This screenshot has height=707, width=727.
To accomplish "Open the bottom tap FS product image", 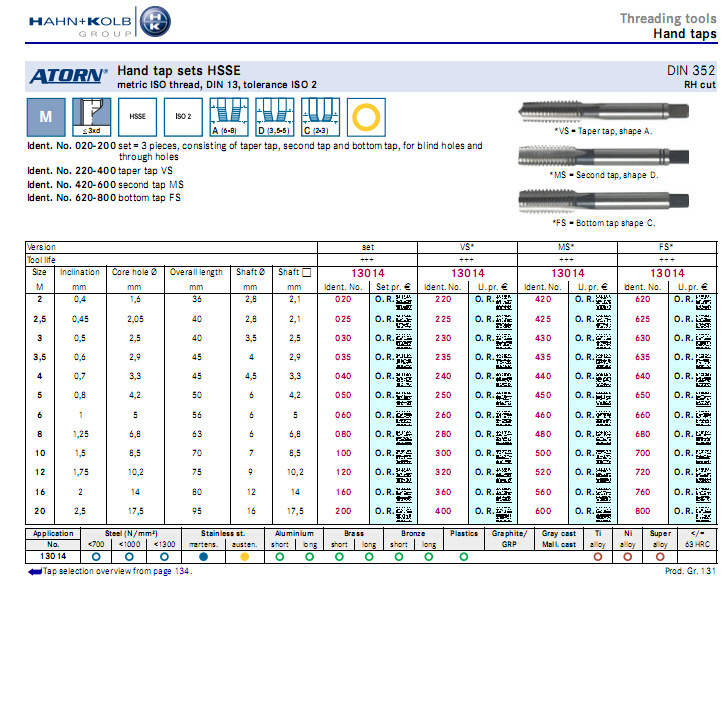I will [x=603, y=201].
